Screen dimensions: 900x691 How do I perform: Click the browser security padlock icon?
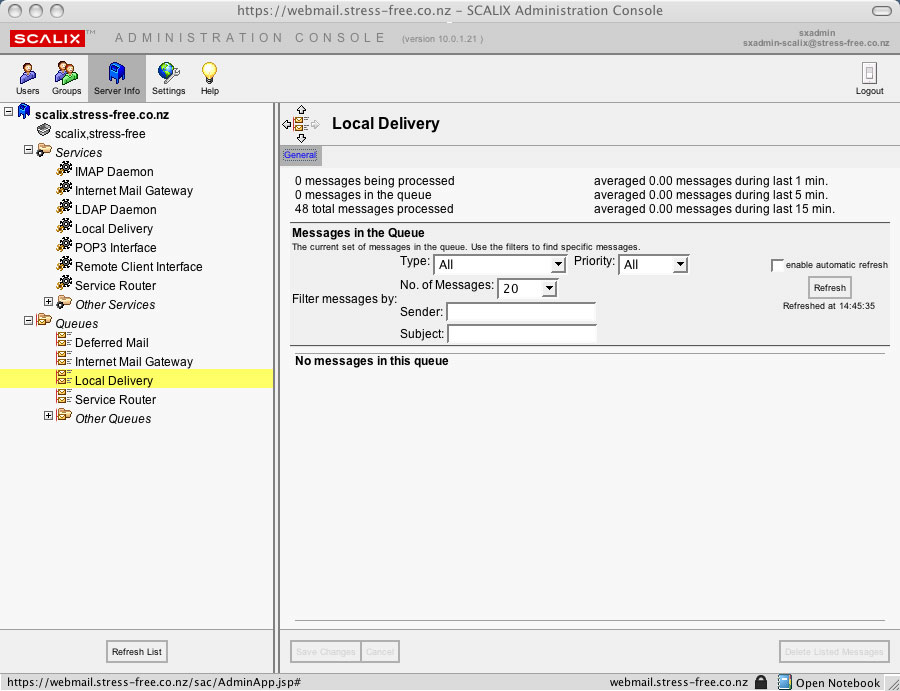pyautogui.click(x=761, y=682)
